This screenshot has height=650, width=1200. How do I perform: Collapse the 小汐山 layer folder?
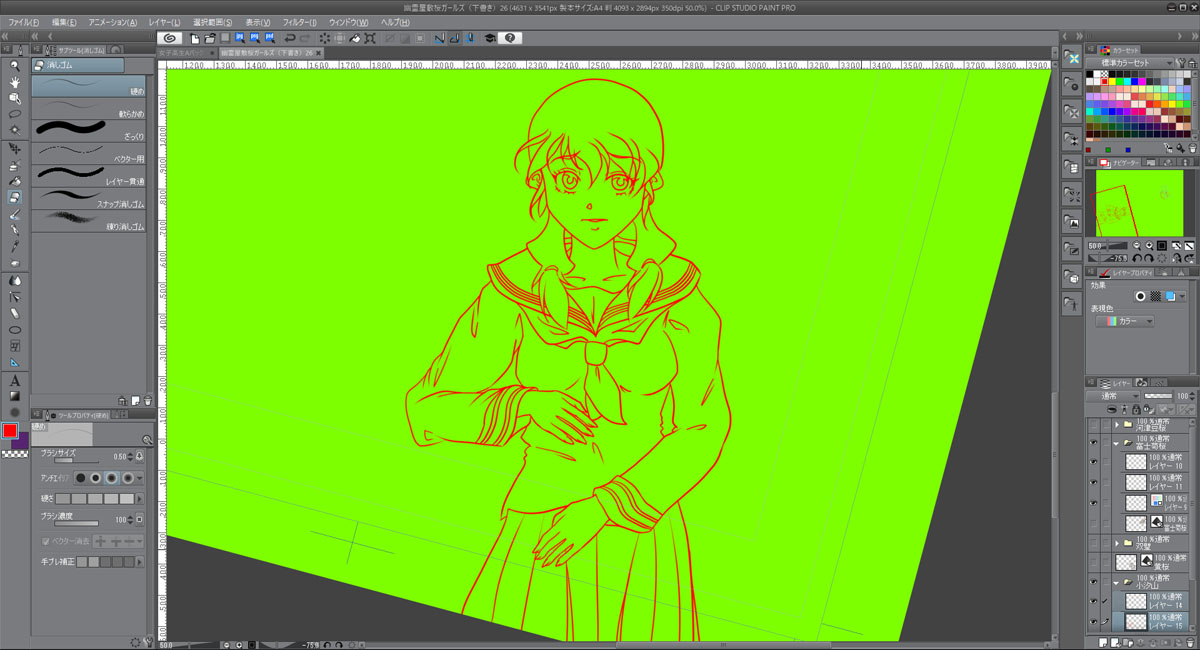[x=1116, y=582]
